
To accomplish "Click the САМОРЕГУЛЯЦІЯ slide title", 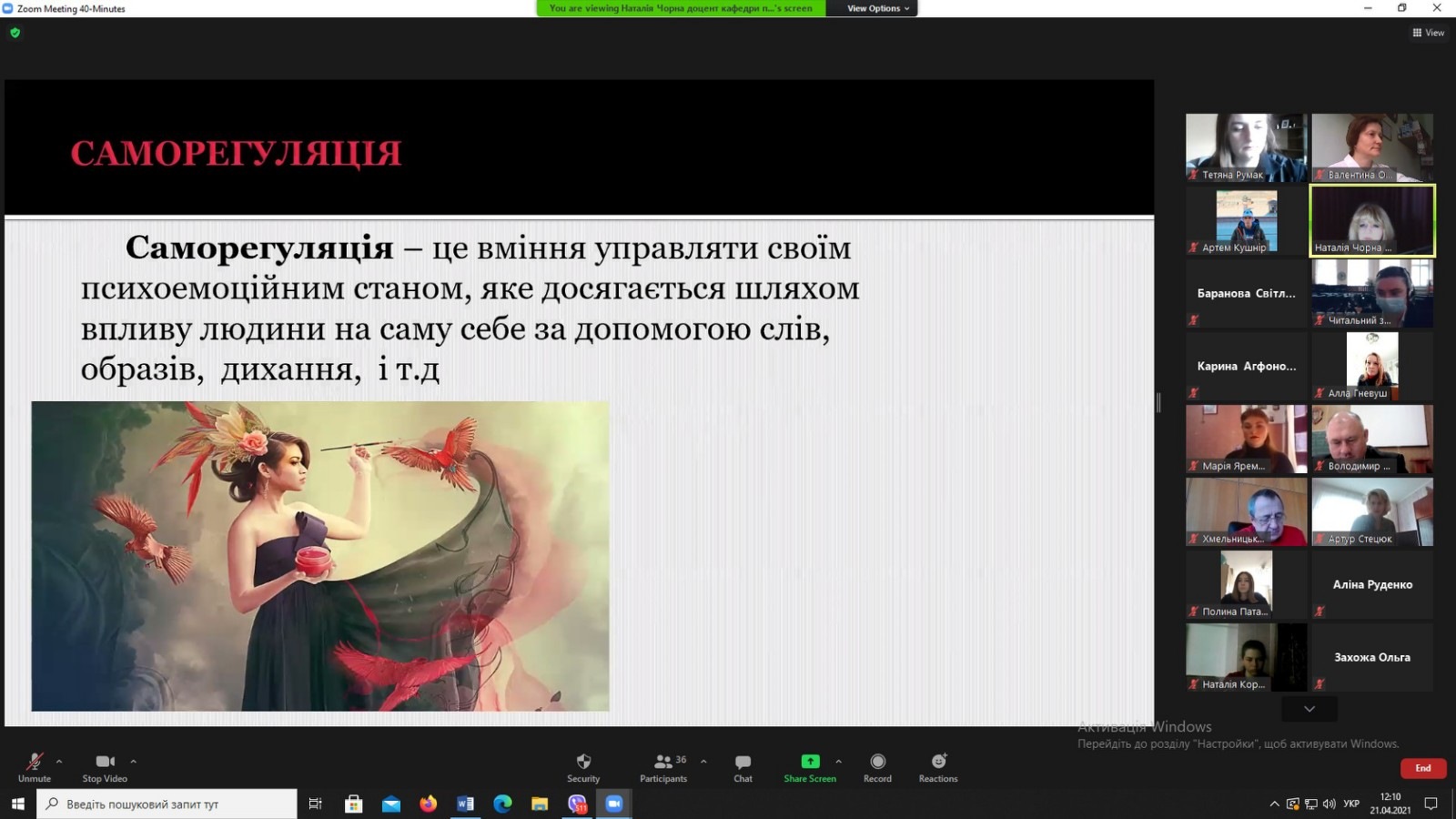I will (x=236, y=153).
